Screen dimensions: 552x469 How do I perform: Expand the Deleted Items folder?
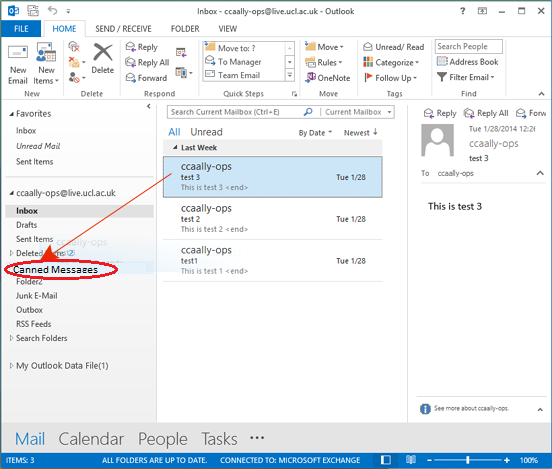coord(11,253)
